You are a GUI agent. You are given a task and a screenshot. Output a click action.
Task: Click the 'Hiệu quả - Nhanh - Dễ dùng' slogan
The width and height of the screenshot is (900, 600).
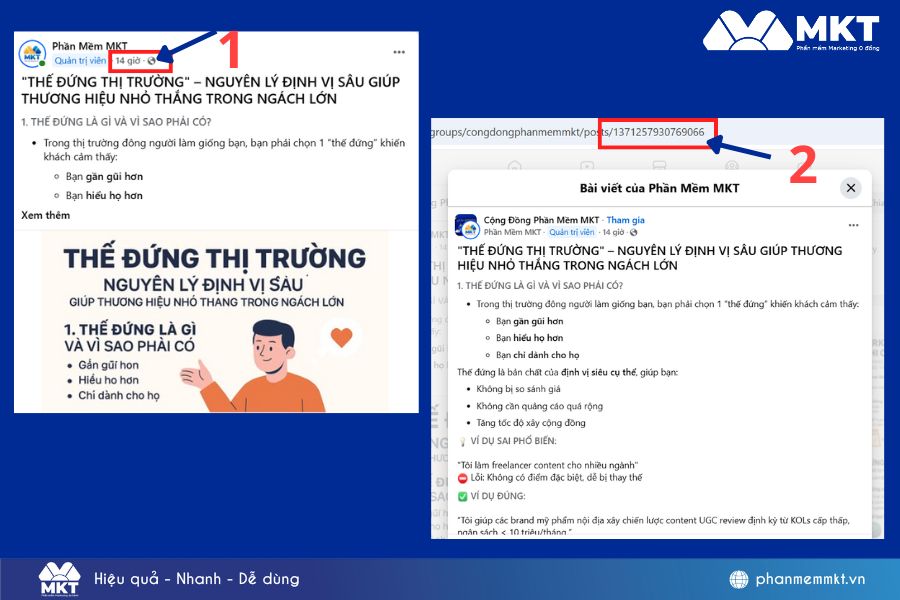click(x=197, y=579)
